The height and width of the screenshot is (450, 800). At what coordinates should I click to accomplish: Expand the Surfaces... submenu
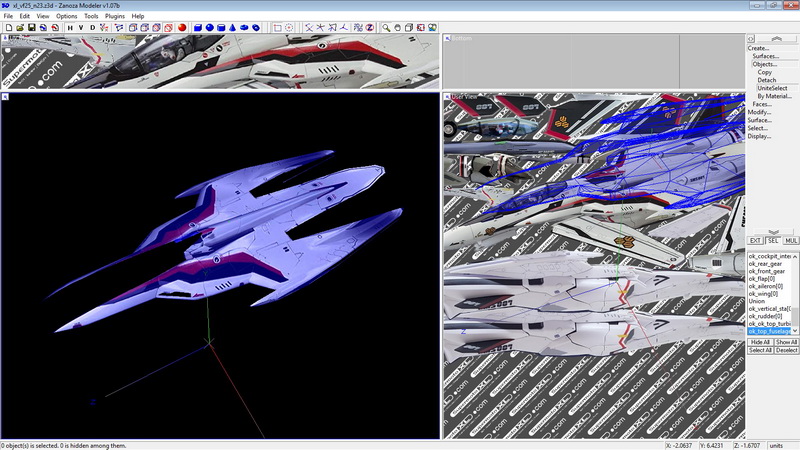pos(765,56)
